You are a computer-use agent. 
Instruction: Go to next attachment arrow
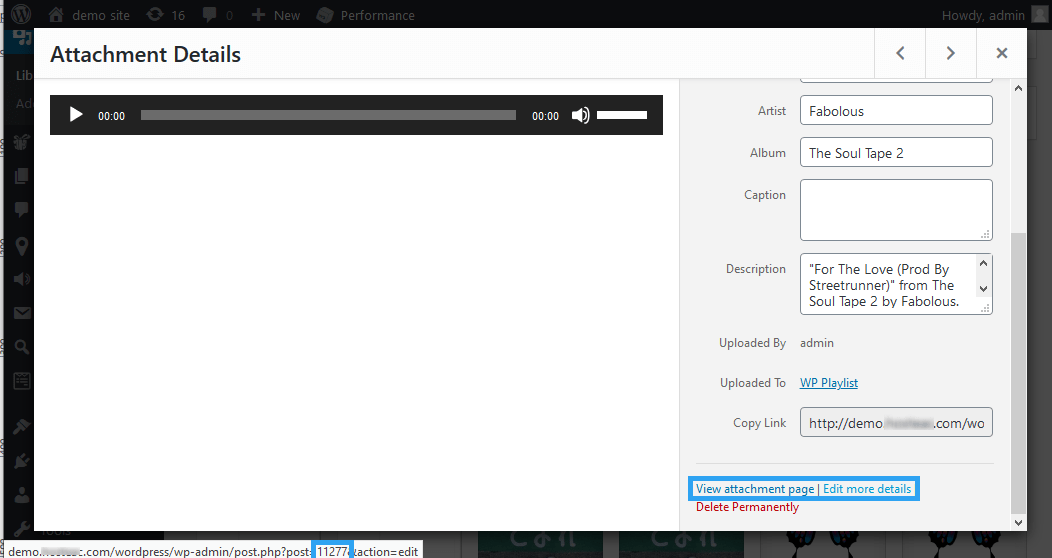(951, 53)
